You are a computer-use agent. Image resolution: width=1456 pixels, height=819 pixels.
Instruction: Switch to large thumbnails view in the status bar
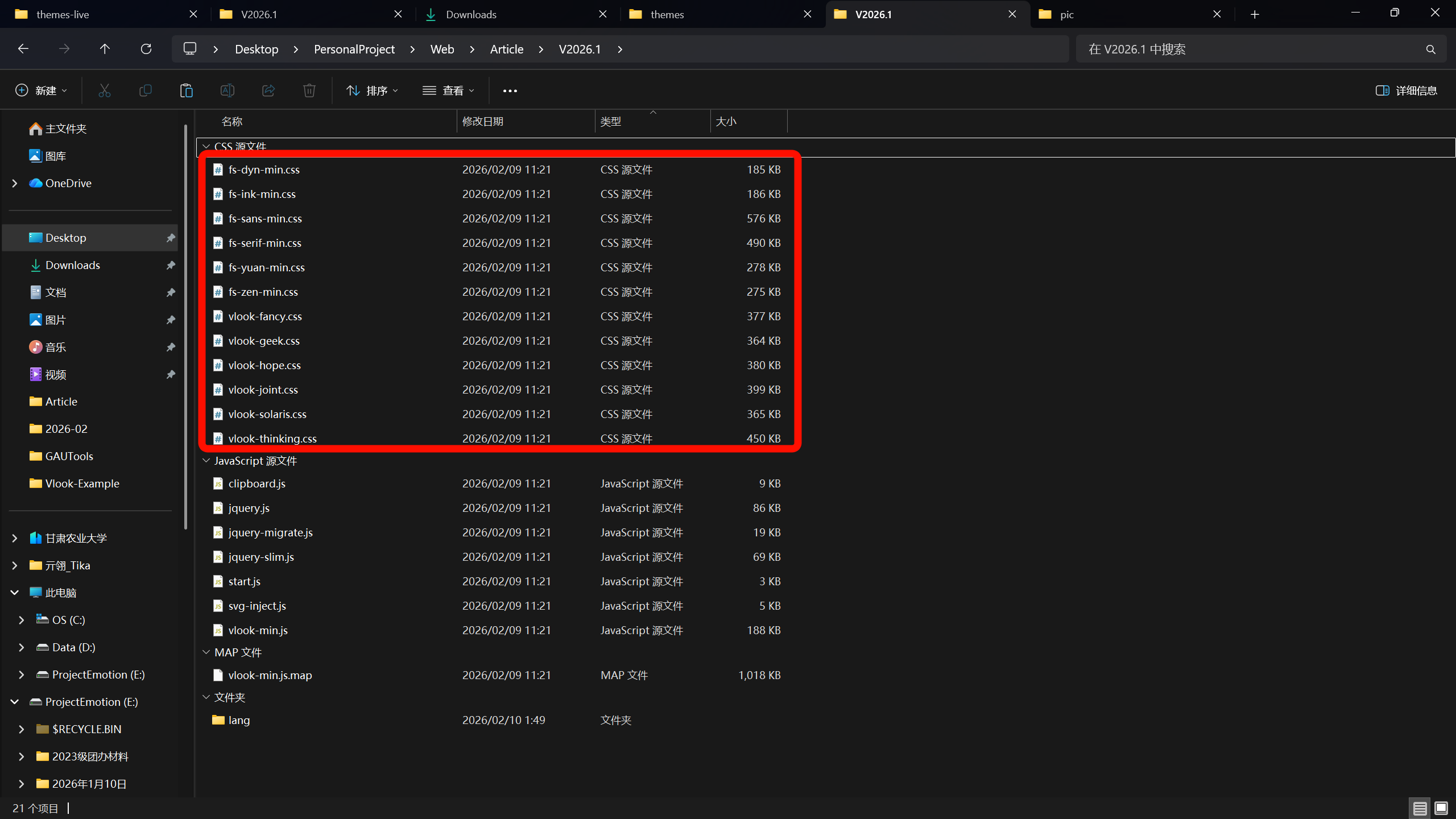pyautogui.click(x=1441, y=808)
